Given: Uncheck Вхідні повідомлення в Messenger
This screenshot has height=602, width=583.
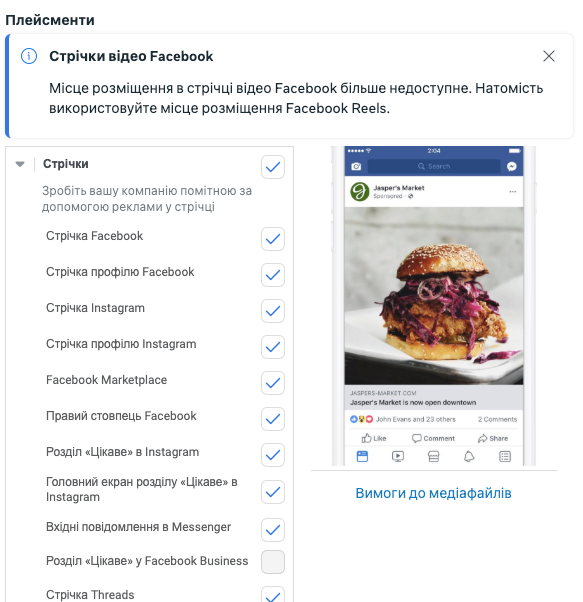Looking at the screenshot, I should (273, 530).
